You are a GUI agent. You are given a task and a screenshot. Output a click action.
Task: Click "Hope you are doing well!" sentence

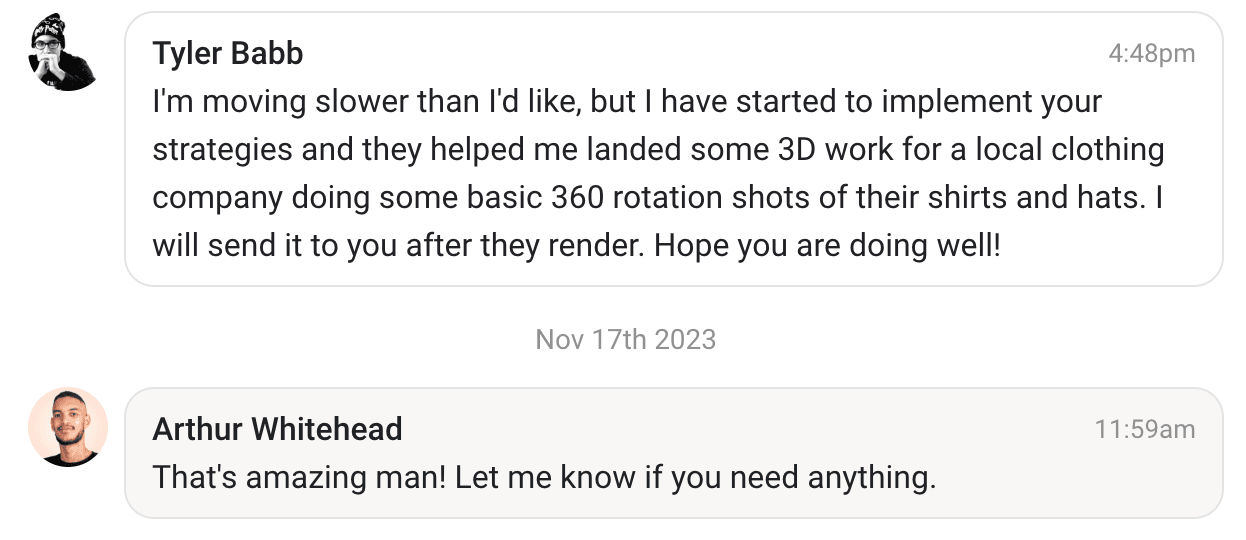pos(827,246)
